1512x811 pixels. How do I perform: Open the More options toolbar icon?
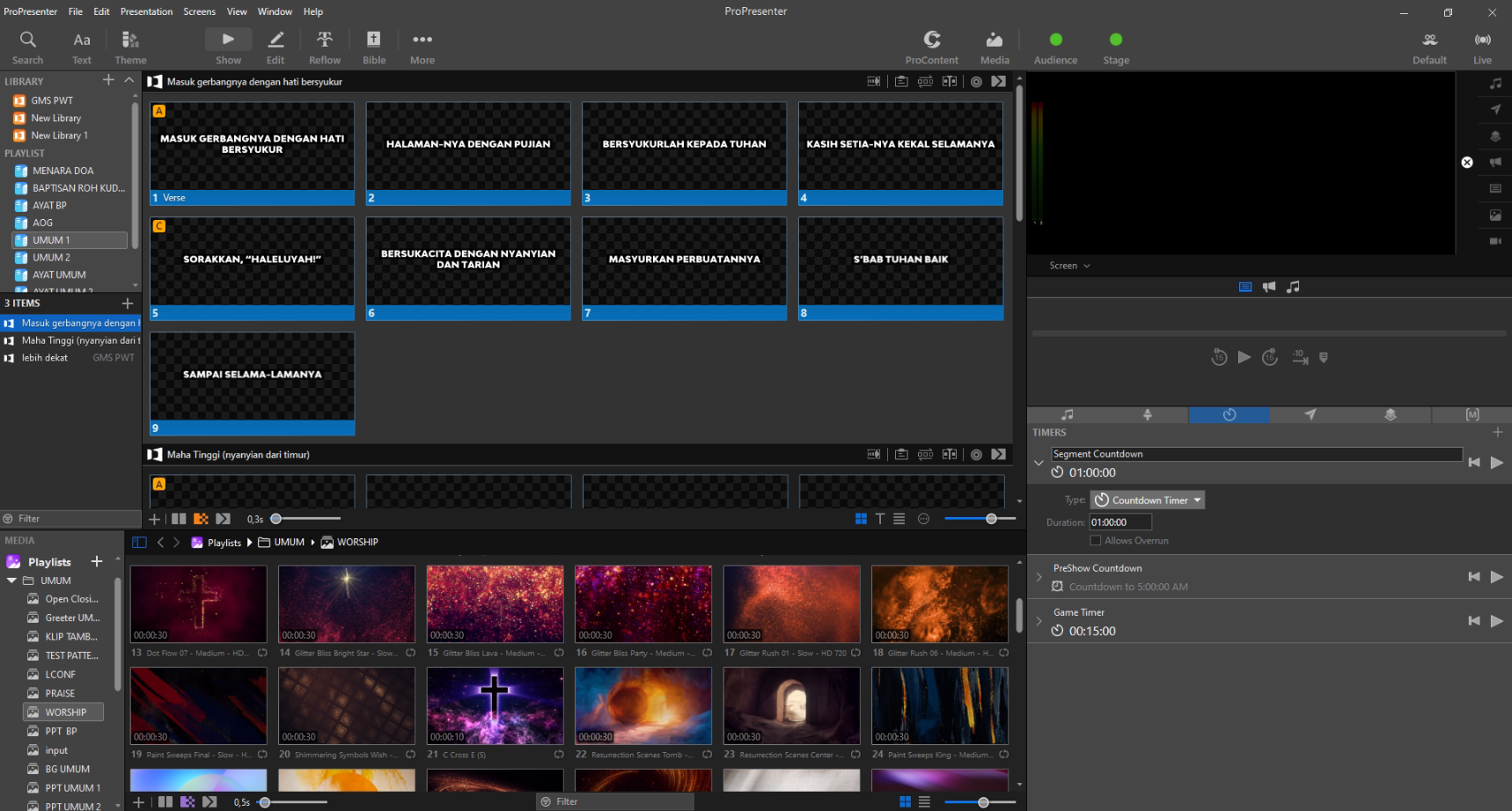422,46
